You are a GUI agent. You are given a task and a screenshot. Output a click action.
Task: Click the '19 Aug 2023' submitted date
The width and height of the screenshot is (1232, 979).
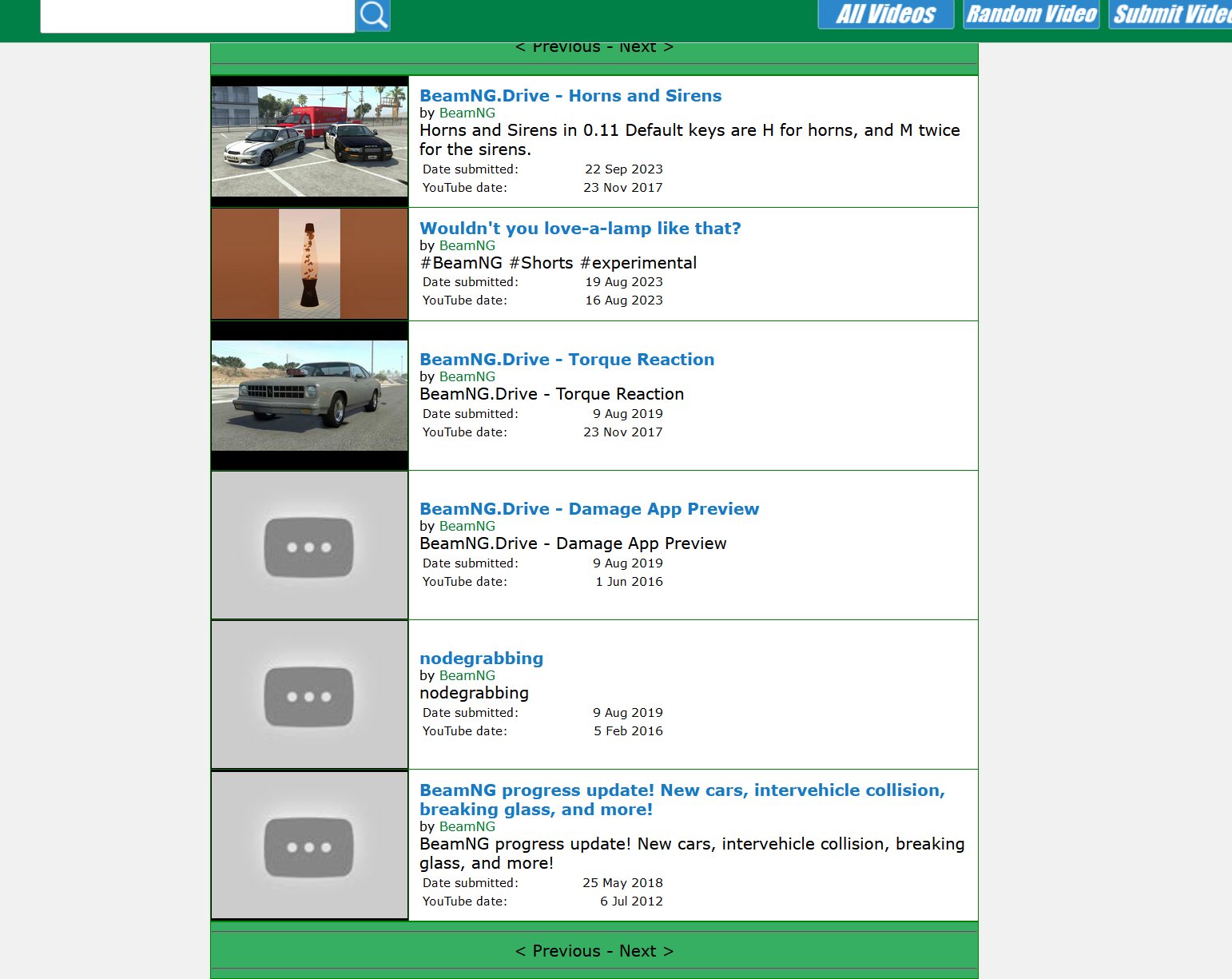[x=624, y=282]
